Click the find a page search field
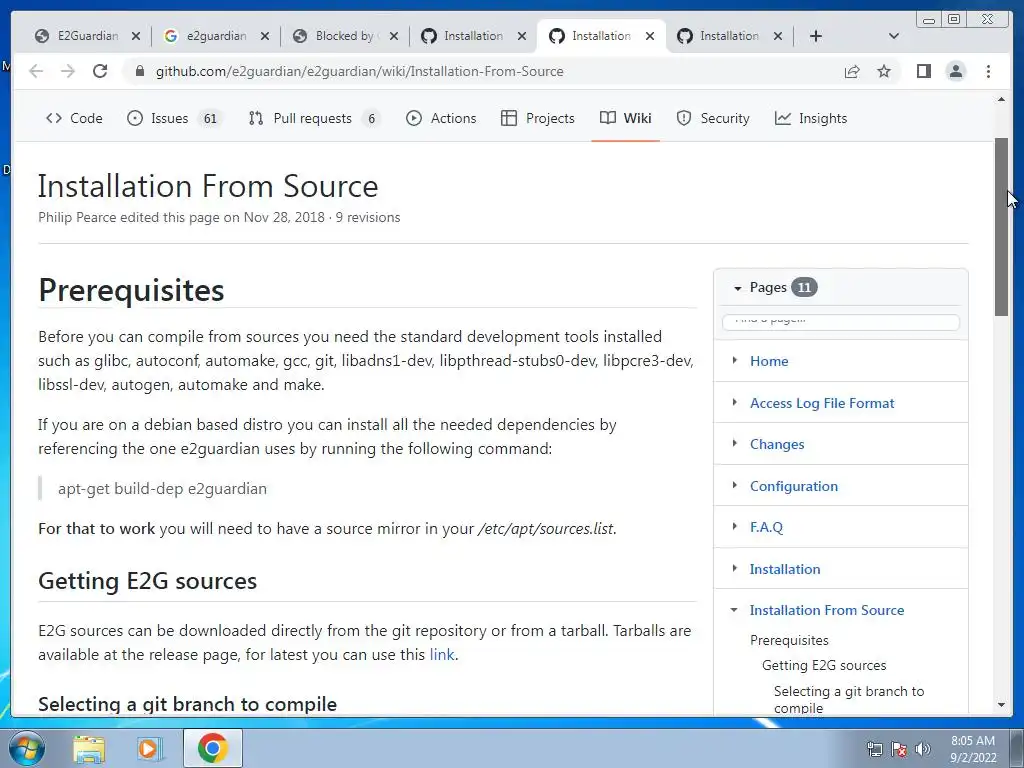This screenshot has width=1024, height=768. coord(840,321)
